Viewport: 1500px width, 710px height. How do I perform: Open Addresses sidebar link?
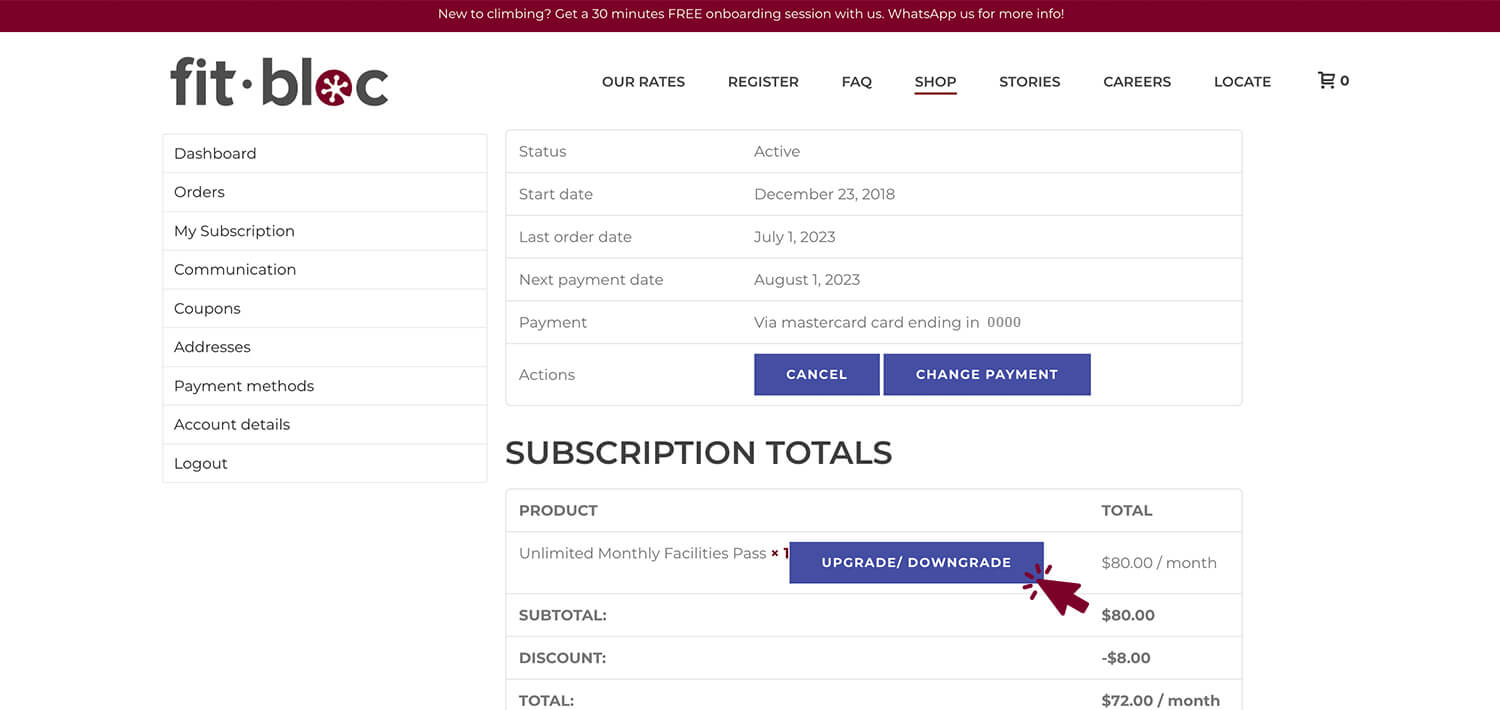coord(212,347)
